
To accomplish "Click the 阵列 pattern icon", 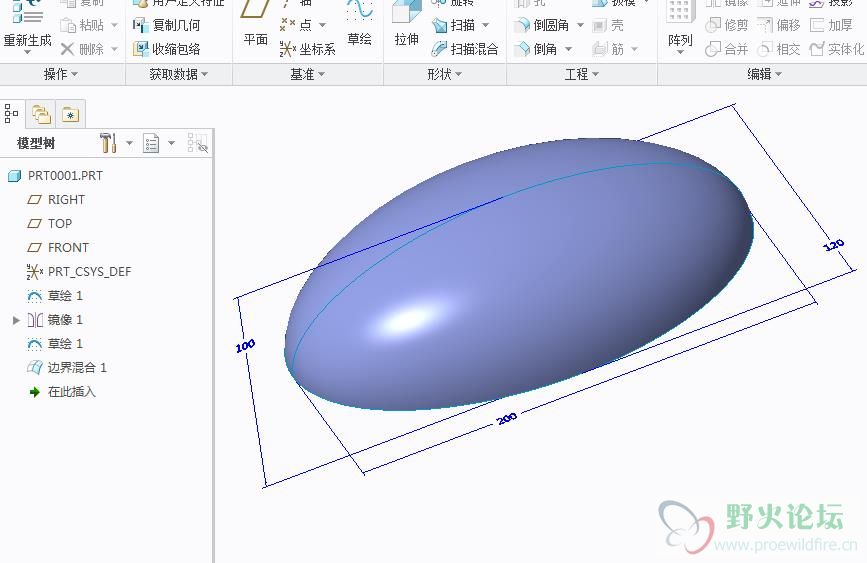I will [x=680, y=12].
